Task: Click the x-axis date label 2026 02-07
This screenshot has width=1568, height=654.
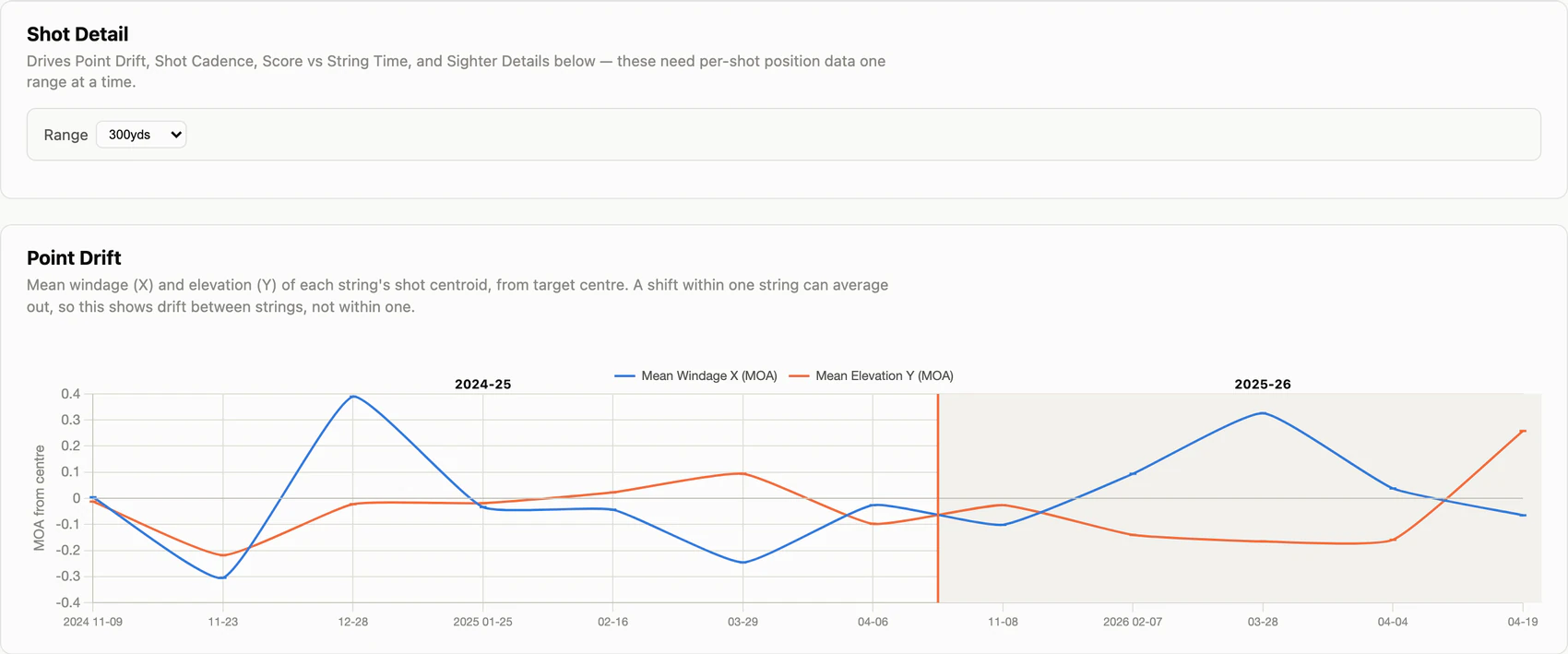Action: point(1133,622)
